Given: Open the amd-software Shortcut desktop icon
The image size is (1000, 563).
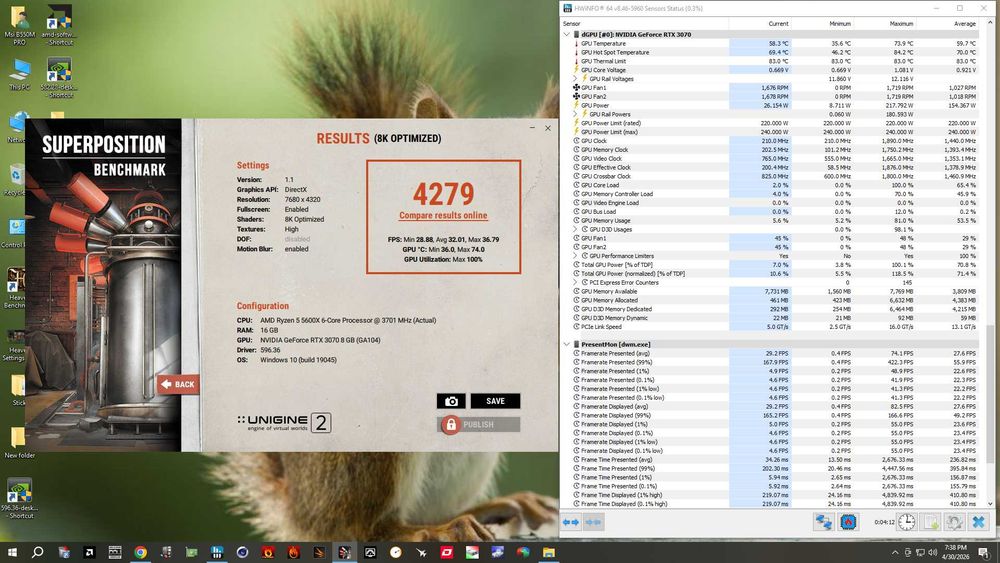Looking at the screenshot, I should tap(59, 26).
